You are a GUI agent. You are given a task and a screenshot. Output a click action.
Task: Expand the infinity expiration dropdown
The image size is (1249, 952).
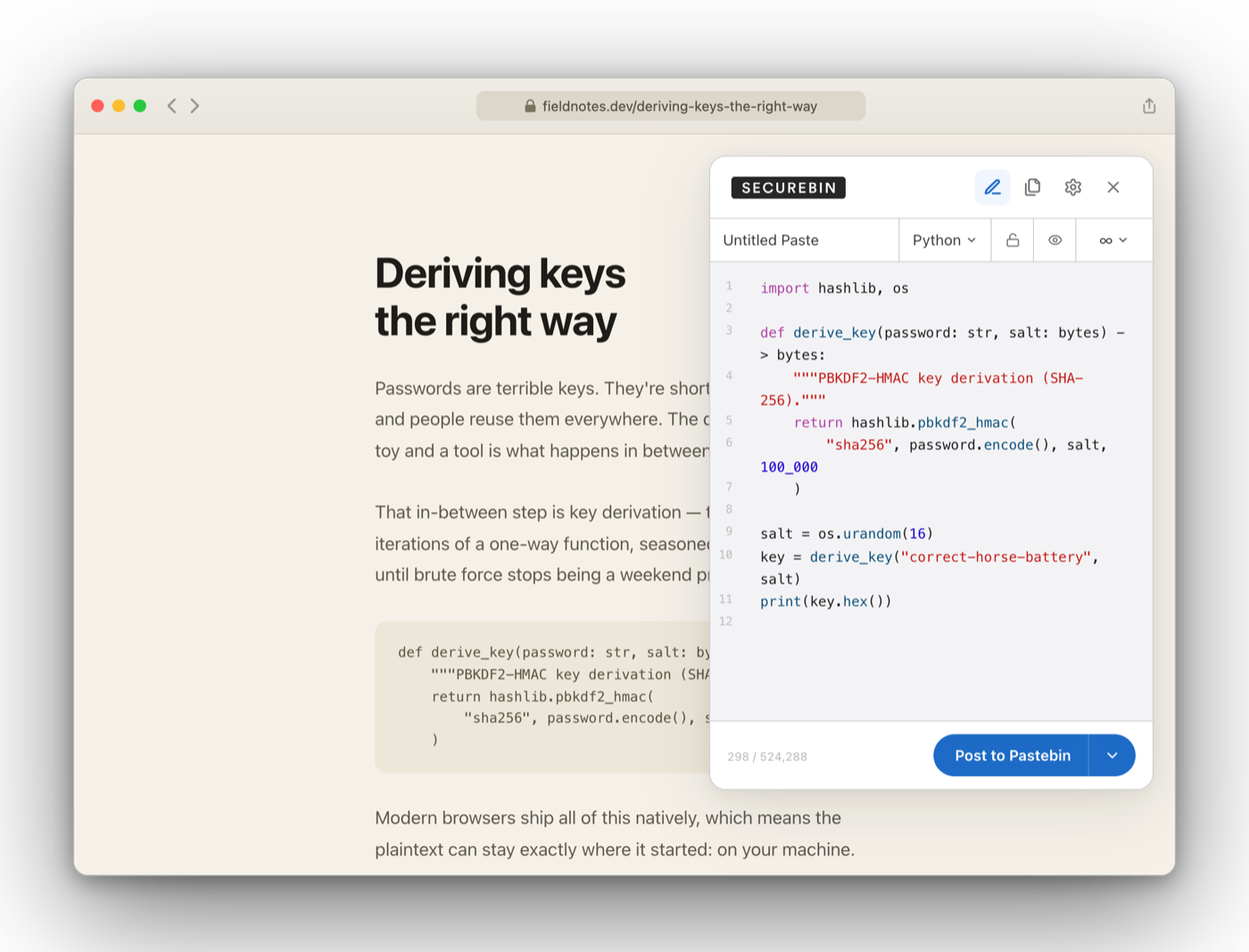[1113, 240]
